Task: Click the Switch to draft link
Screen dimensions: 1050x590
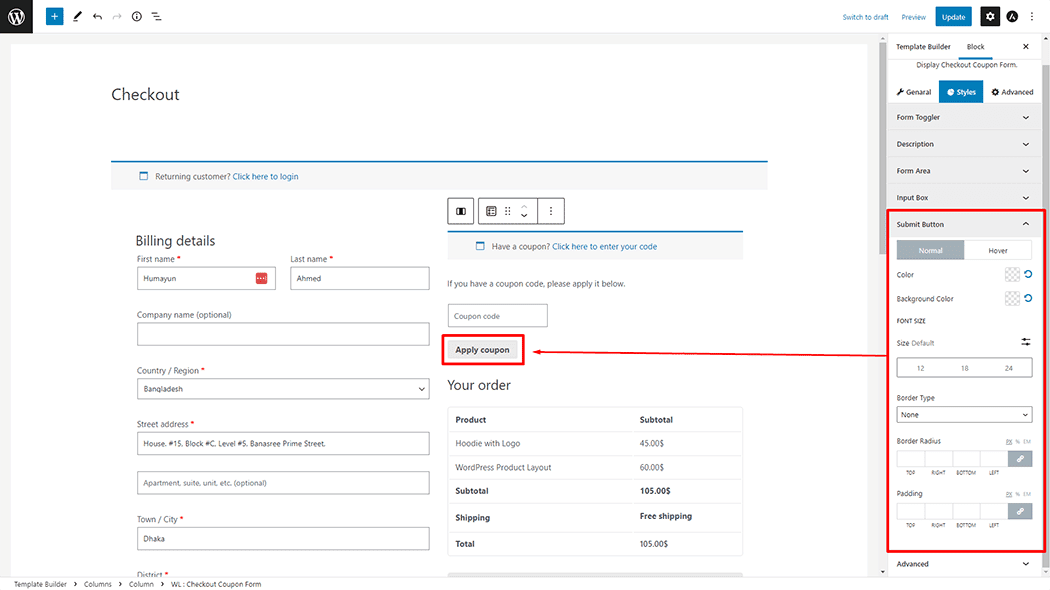Action: 865,17
